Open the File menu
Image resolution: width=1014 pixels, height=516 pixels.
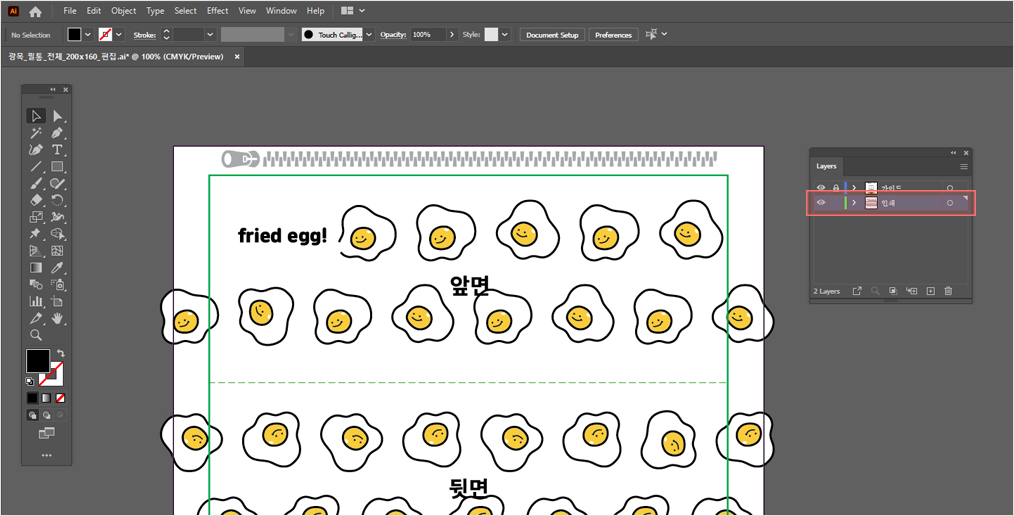[70, 11]
